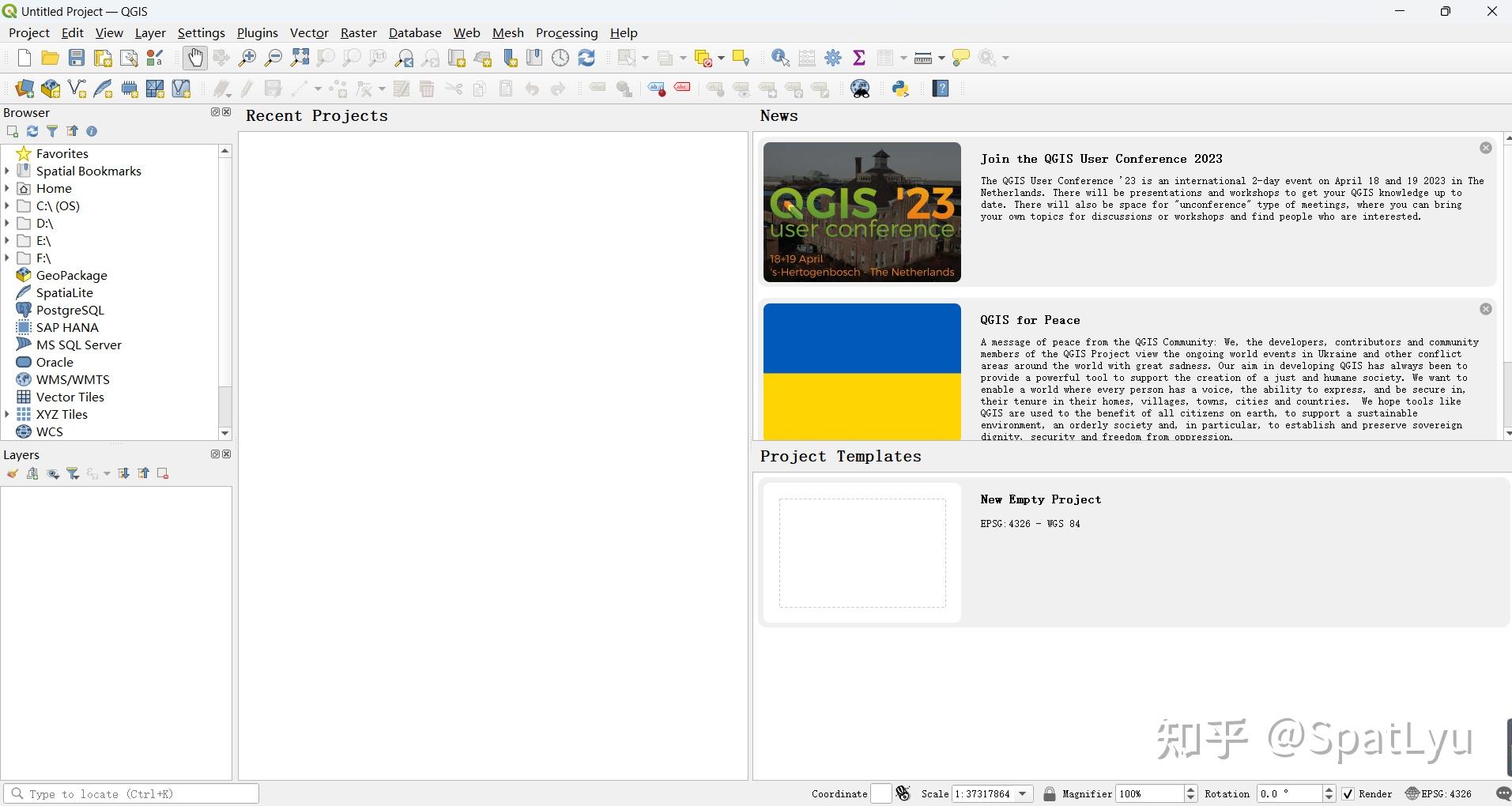Toggle the scale lock icon

point(1049,794)
